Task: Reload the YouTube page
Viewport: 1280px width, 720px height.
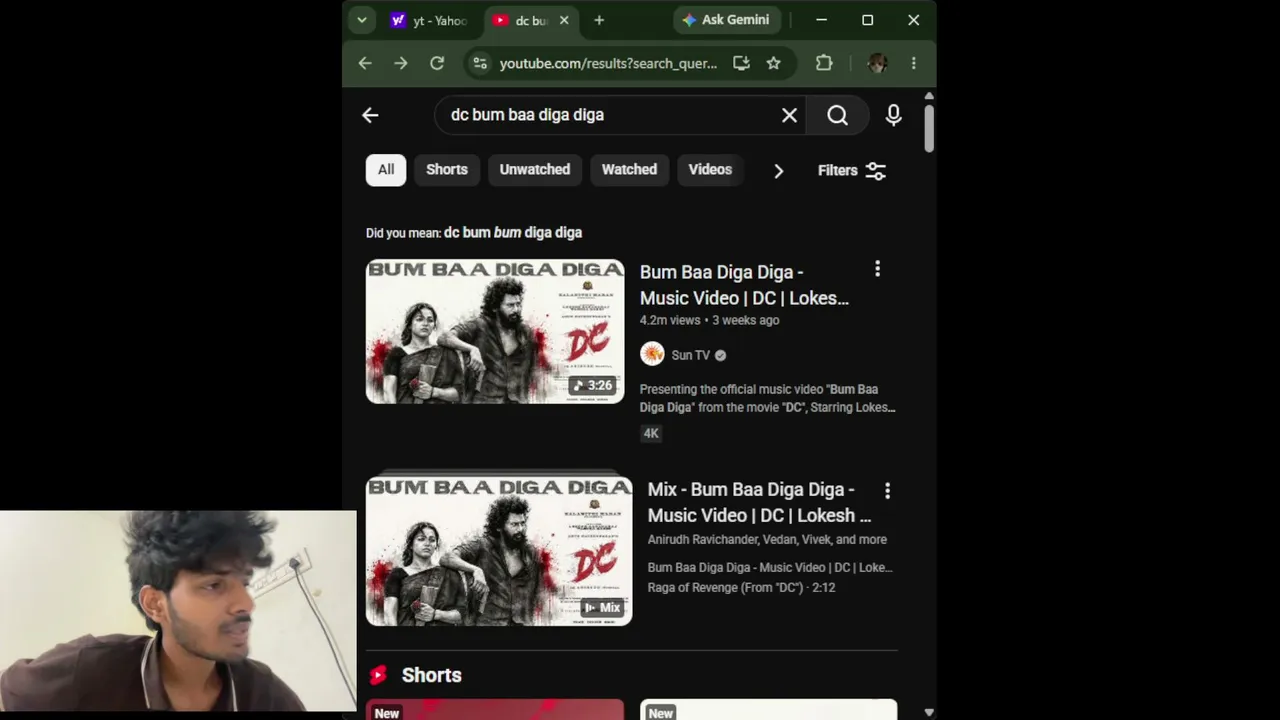Action: point(437,63)
